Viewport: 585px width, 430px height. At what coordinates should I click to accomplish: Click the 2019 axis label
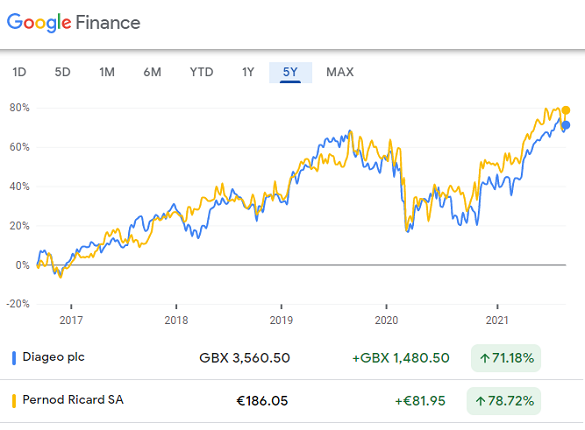281,320
